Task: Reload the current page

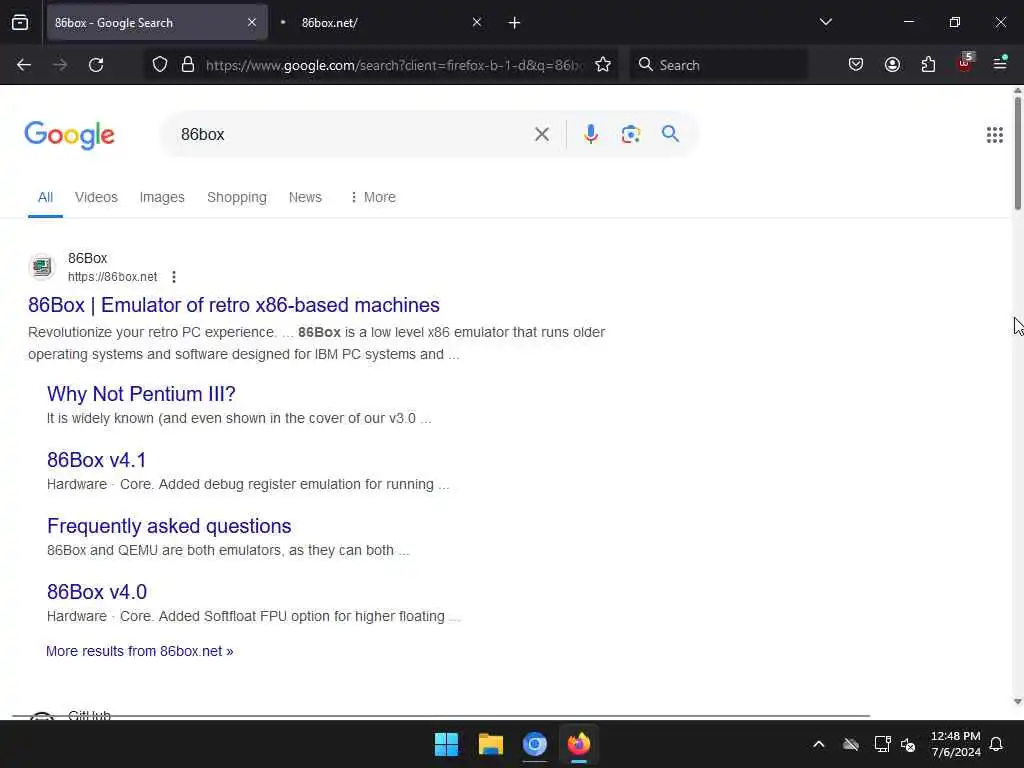Action: click(x=96, y=65)
